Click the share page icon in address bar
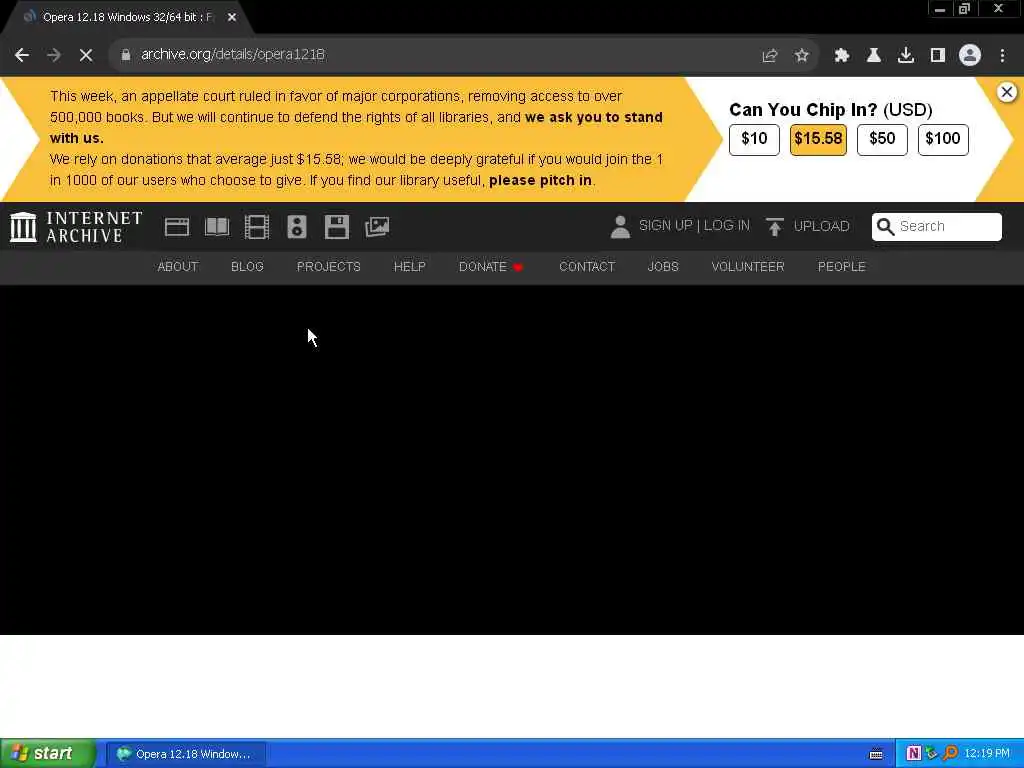 tap(770, 56)
